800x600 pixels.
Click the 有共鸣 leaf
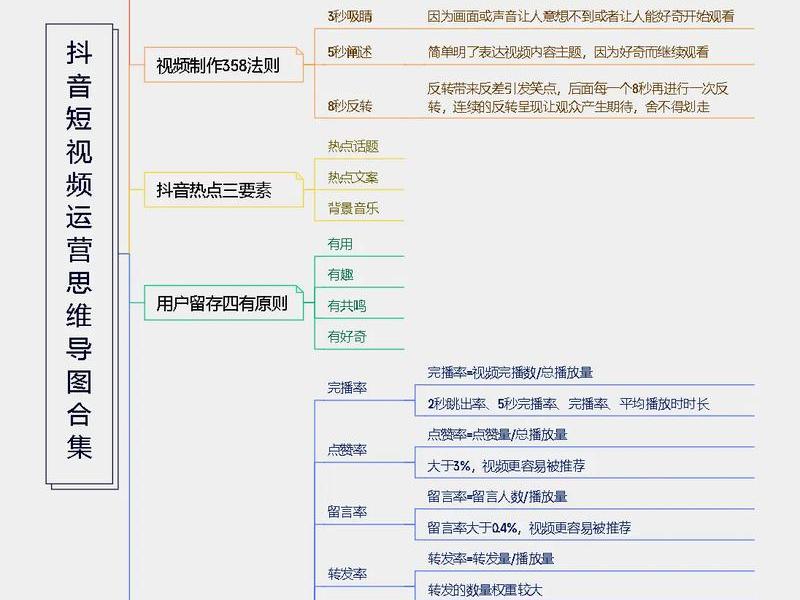click(347, 306)
